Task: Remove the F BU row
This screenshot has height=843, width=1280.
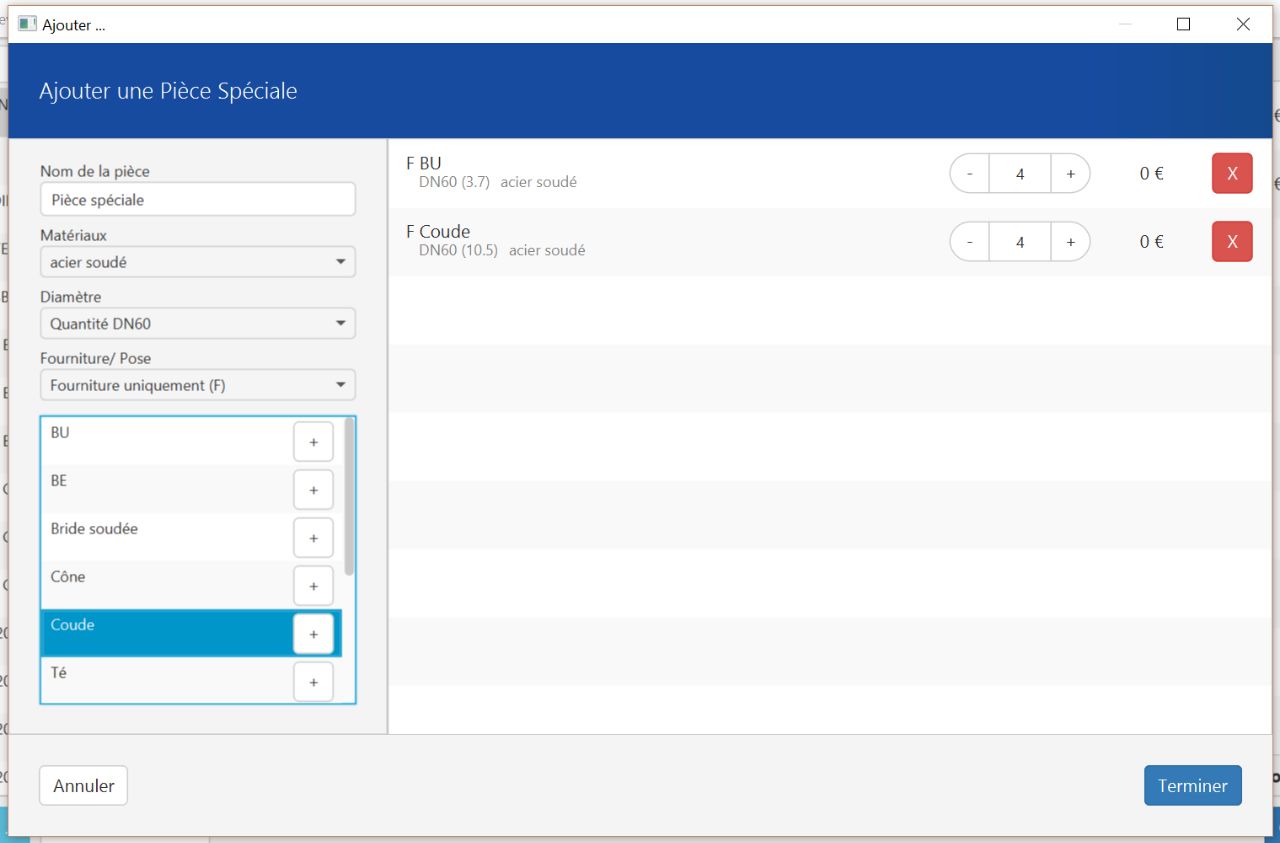Action: point(1232,174)
